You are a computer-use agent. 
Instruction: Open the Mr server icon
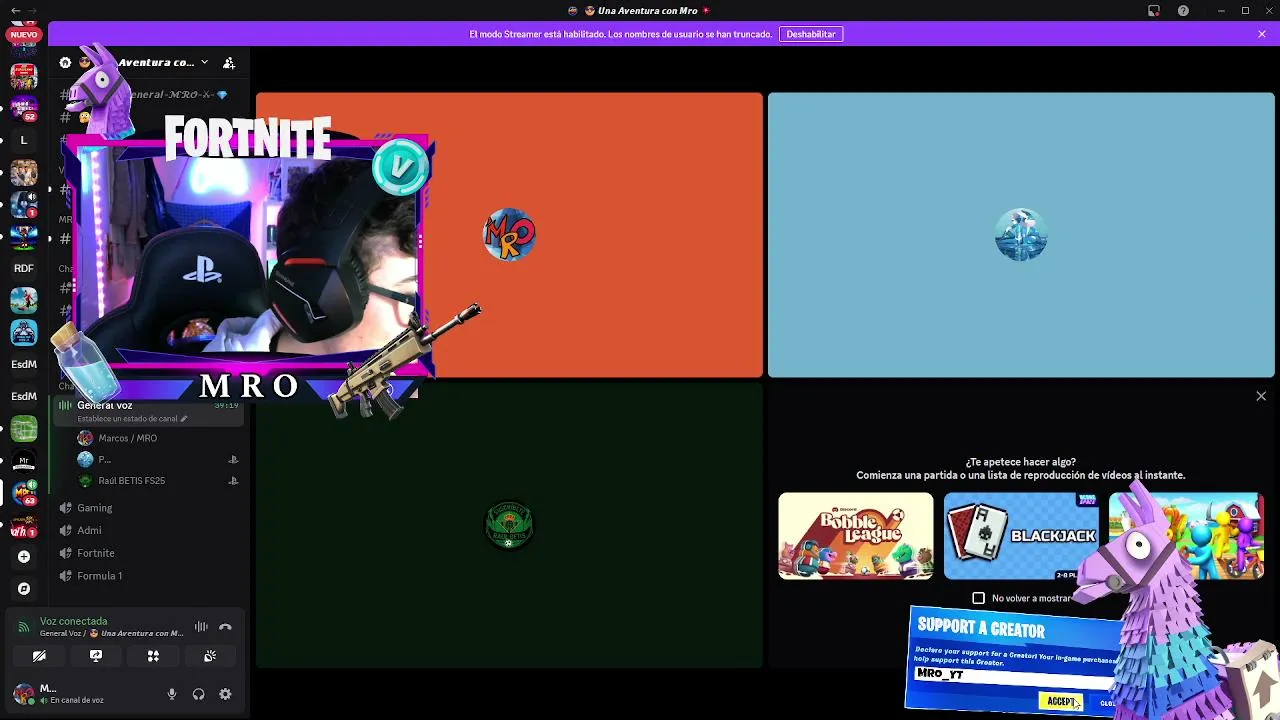(24, 461)
